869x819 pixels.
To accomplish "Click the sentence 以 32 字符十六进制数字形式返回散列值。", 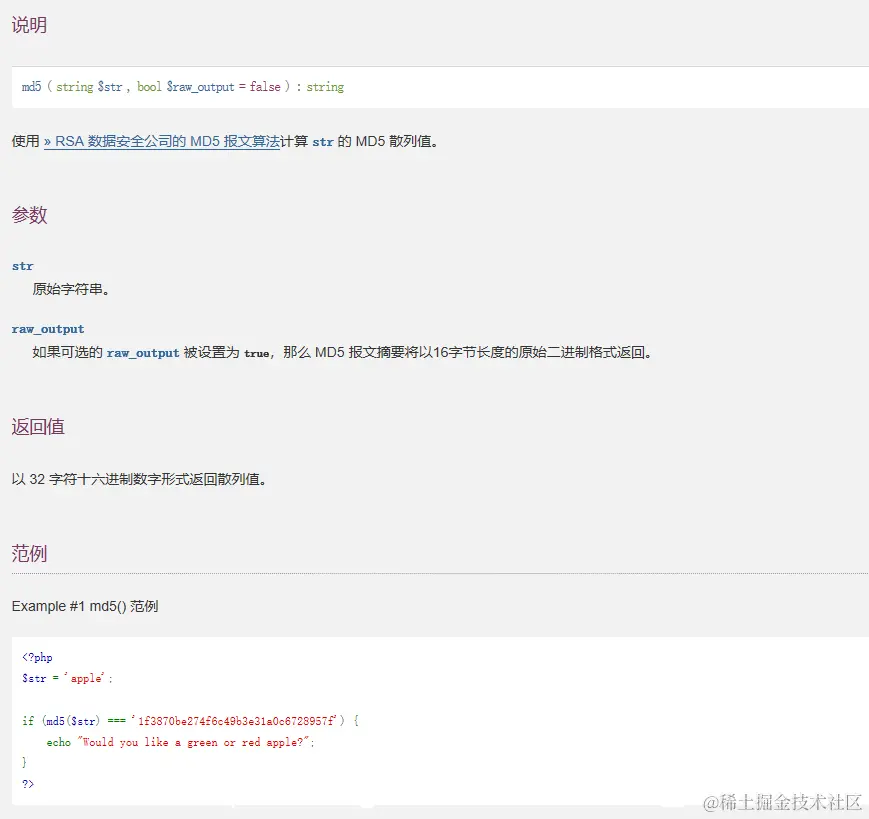I will click(139, 479).
